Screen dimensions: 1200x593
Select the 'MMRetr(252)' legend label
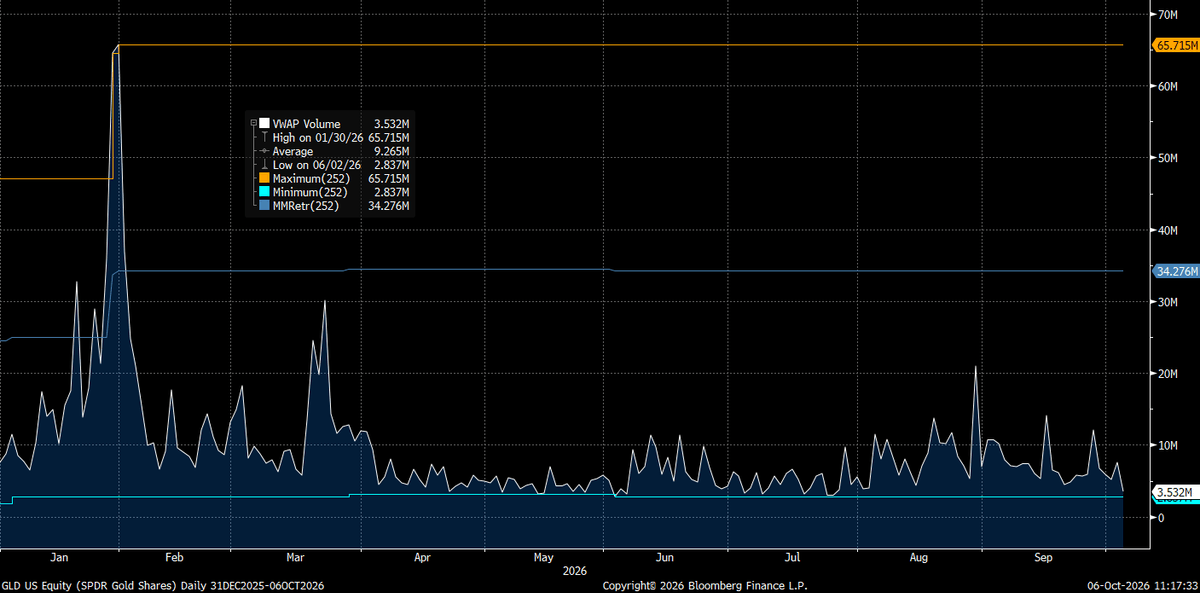pos(306,206)
